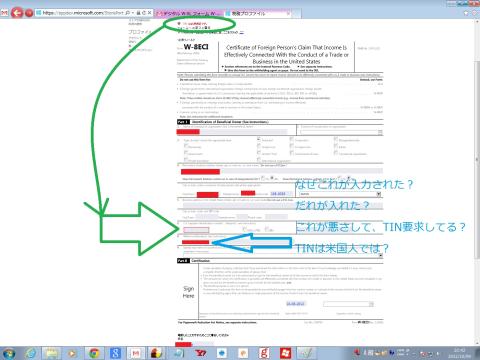Open the Windows Start orb
The image size is (480, 360).
(x=8, y=353)
